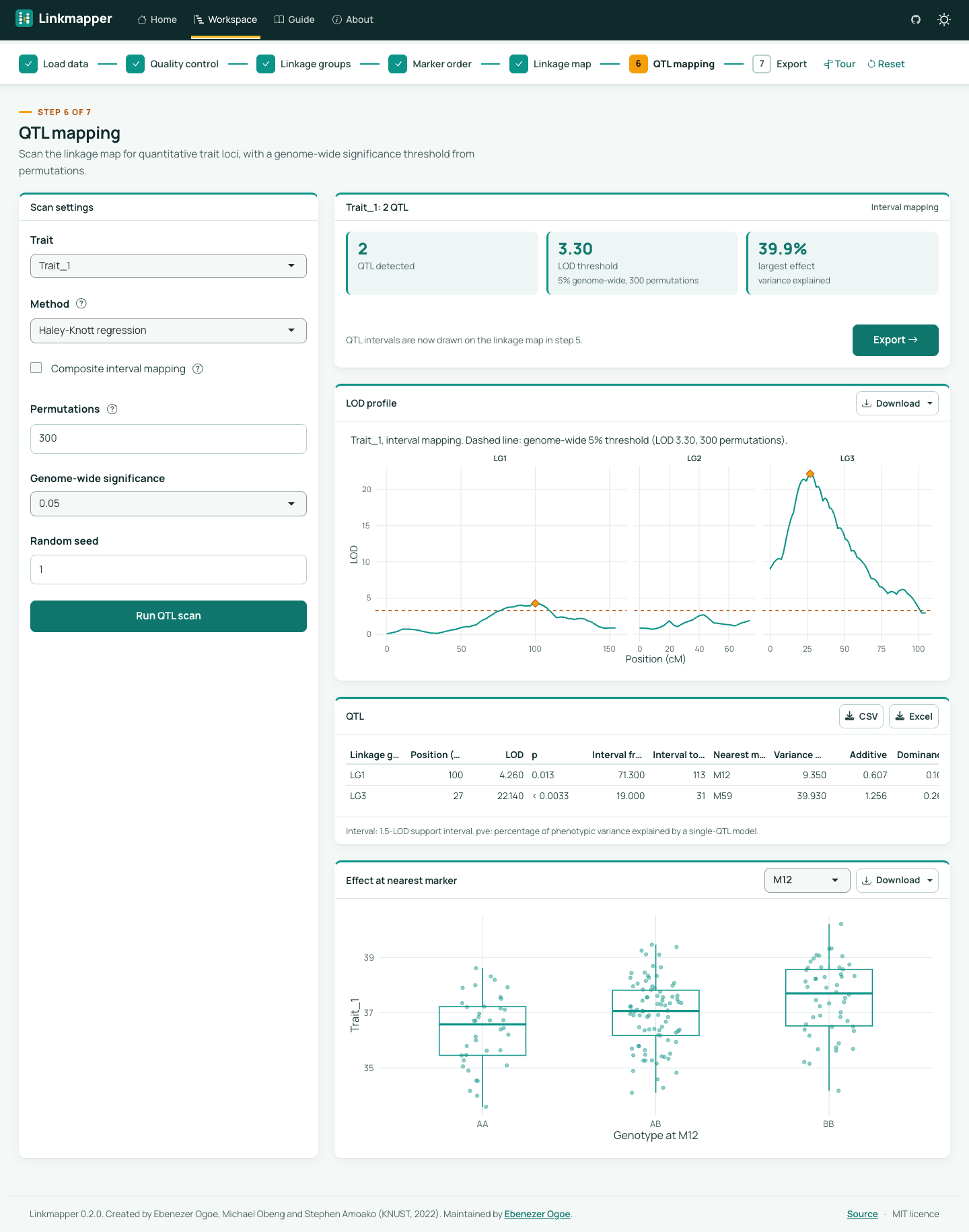Click the step 7 Export number badge
Image resolution: width=969 pixels, height=1232 pixels.
[762, 64]
